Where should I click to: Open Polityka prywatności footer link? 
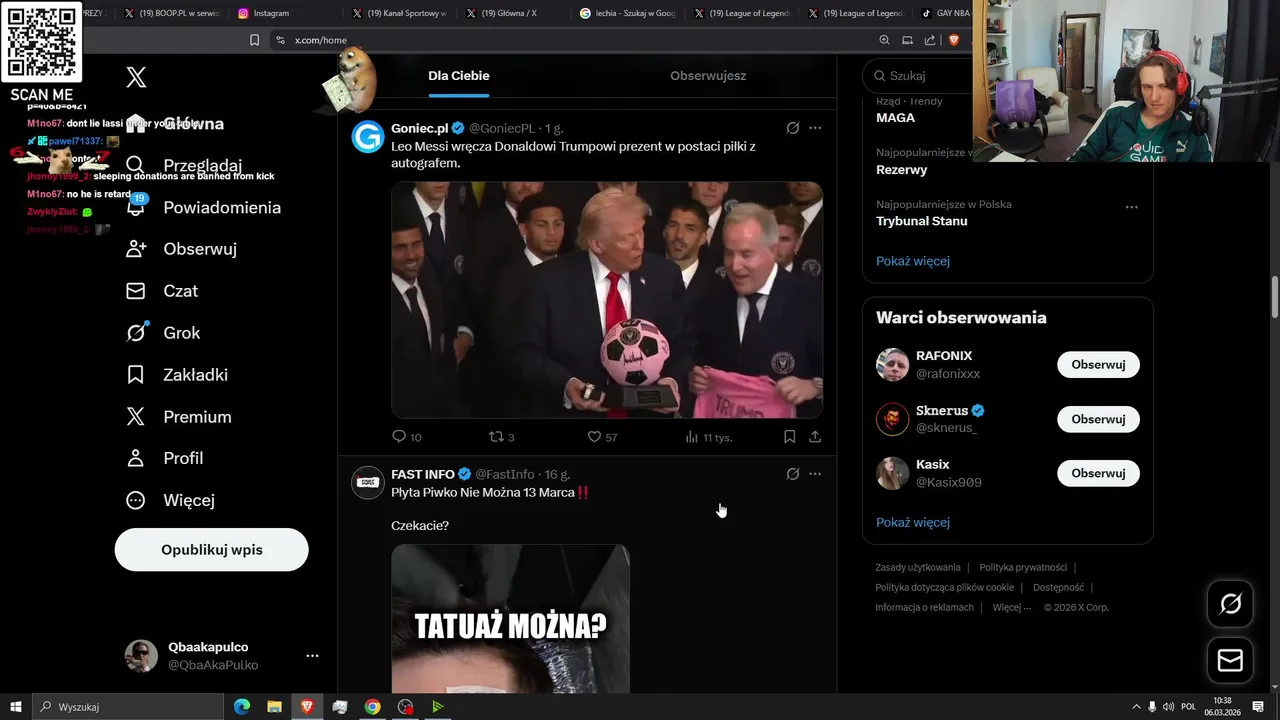click(x=1023, y=567)
